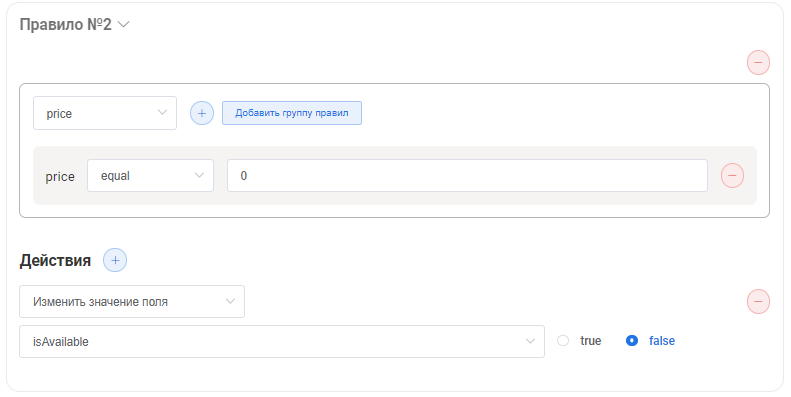Remove the rule group with top red minus

click(758, 63)
